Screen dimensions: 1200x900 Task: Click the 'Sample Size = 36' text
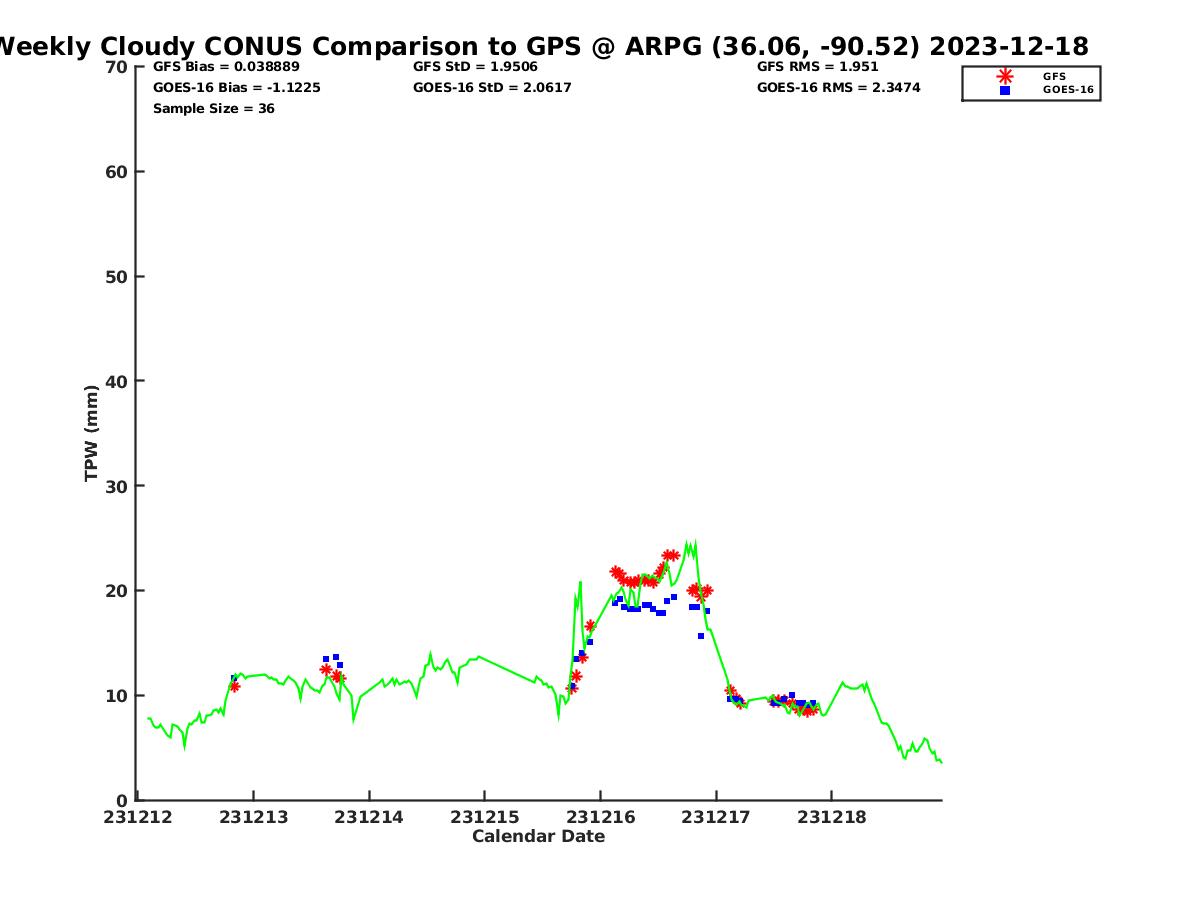pos(214,108)
